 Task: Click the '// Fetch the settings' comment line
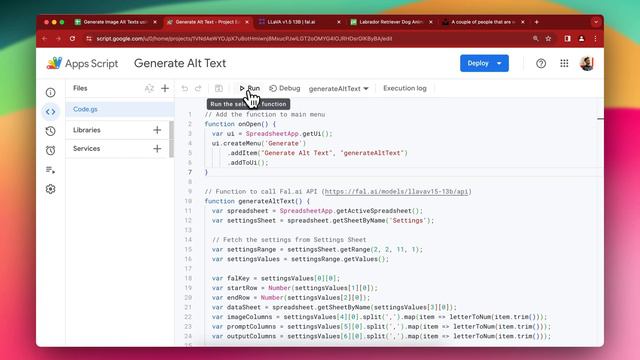point(289,240)
